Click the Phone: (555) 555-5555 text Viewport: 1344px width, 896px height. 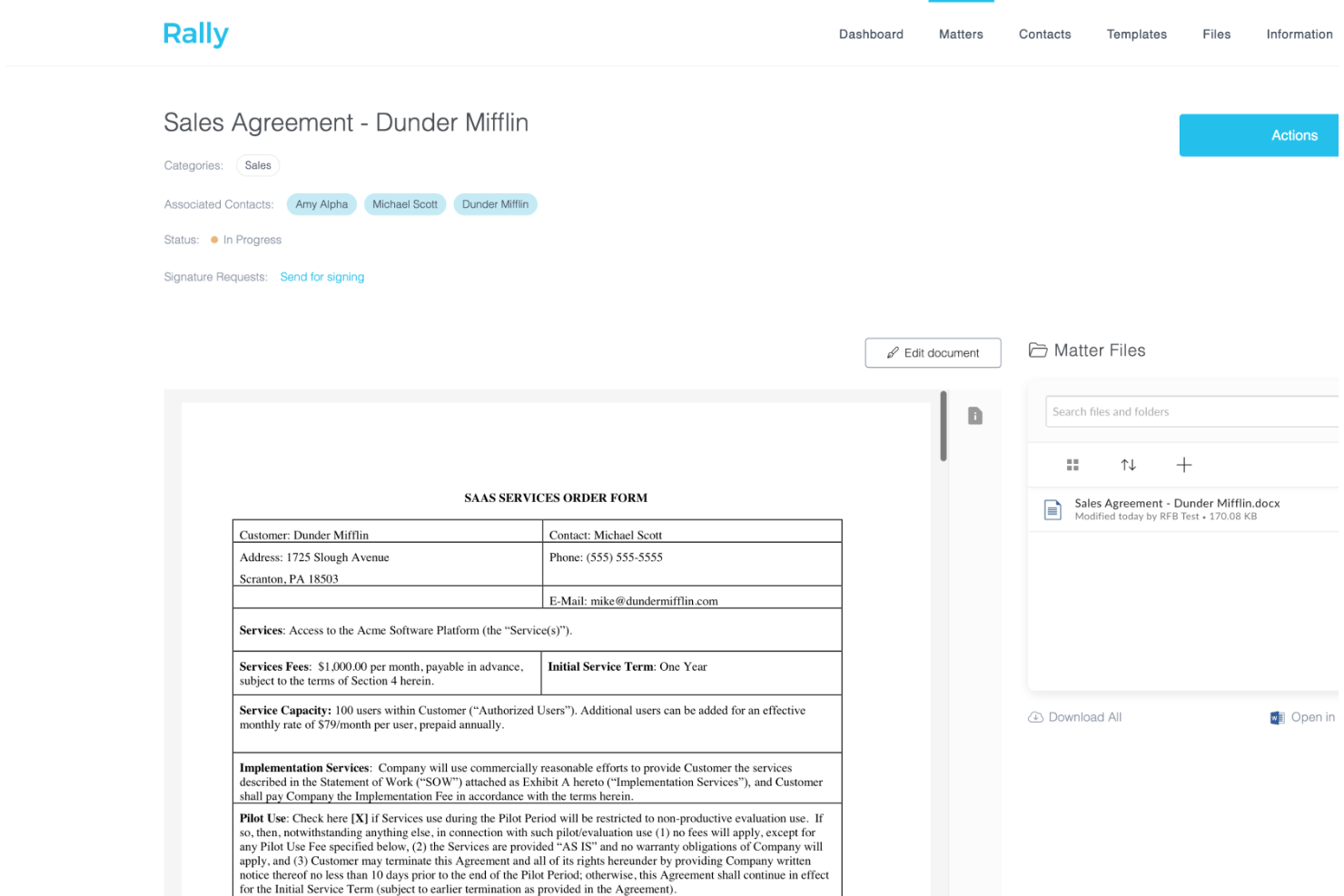point(606,557)
